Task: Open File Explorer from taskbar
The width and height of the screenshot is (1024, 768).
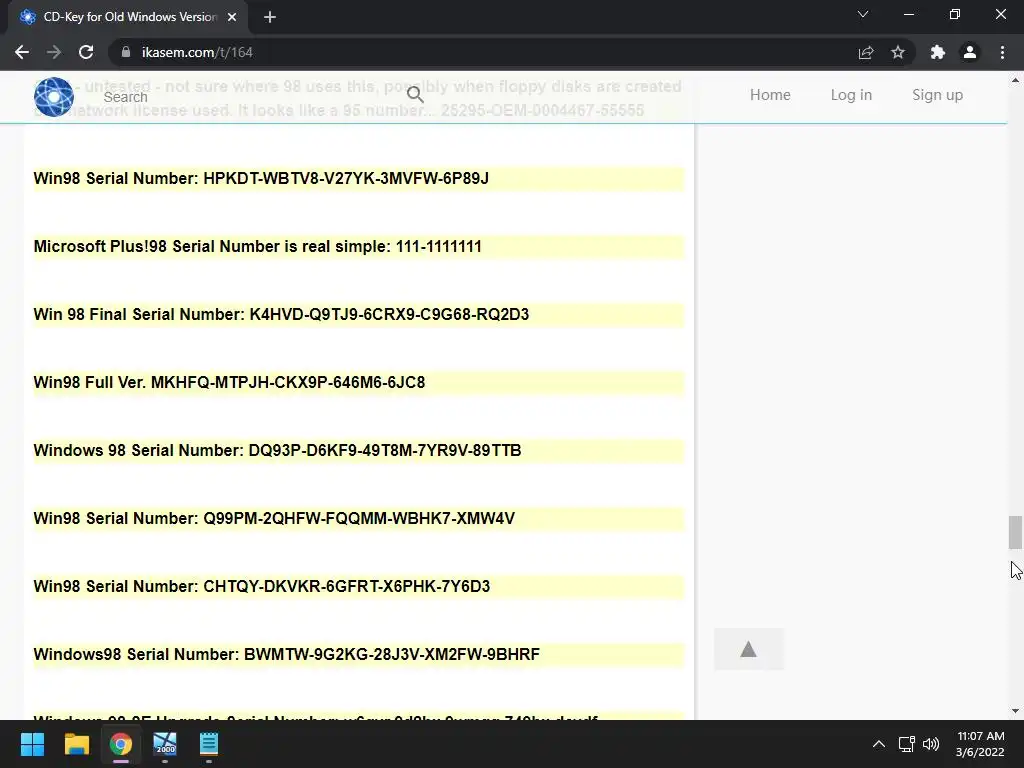Action: pyautogui.click(x=76, y=744)
